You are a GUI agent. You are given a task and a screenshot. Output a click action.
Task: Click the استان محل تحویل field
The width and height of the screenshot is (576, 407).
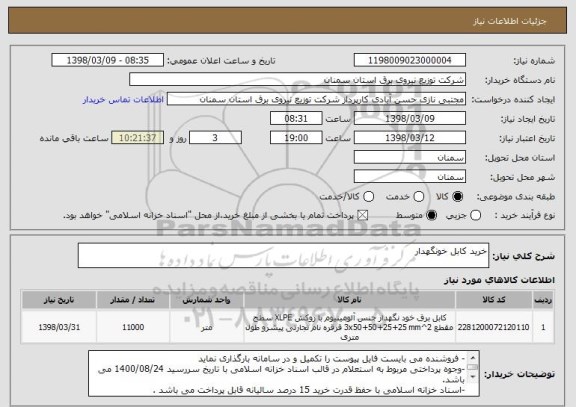(x=410, y=158)
